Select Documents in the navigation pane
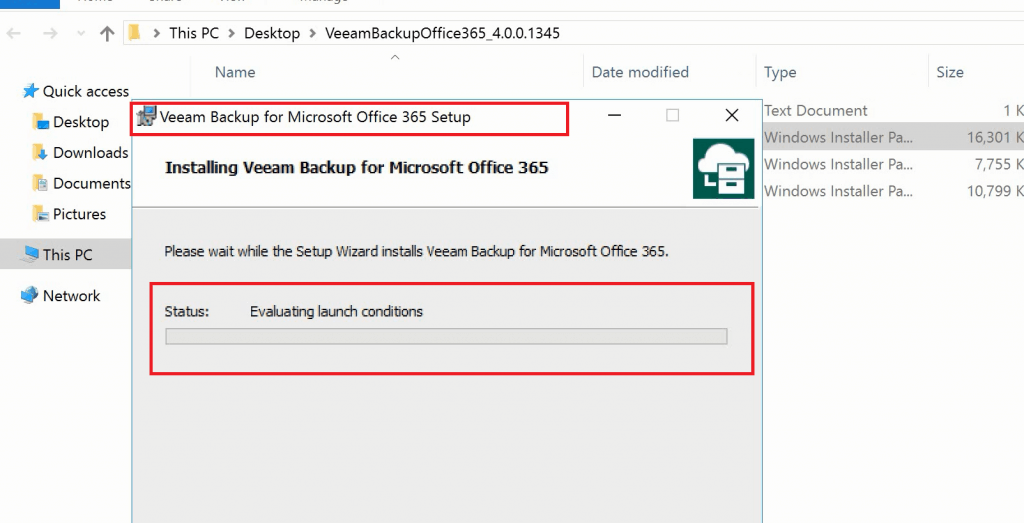Image resolution: width=1024 pixels, height=523 pixels. coord(91,183)
